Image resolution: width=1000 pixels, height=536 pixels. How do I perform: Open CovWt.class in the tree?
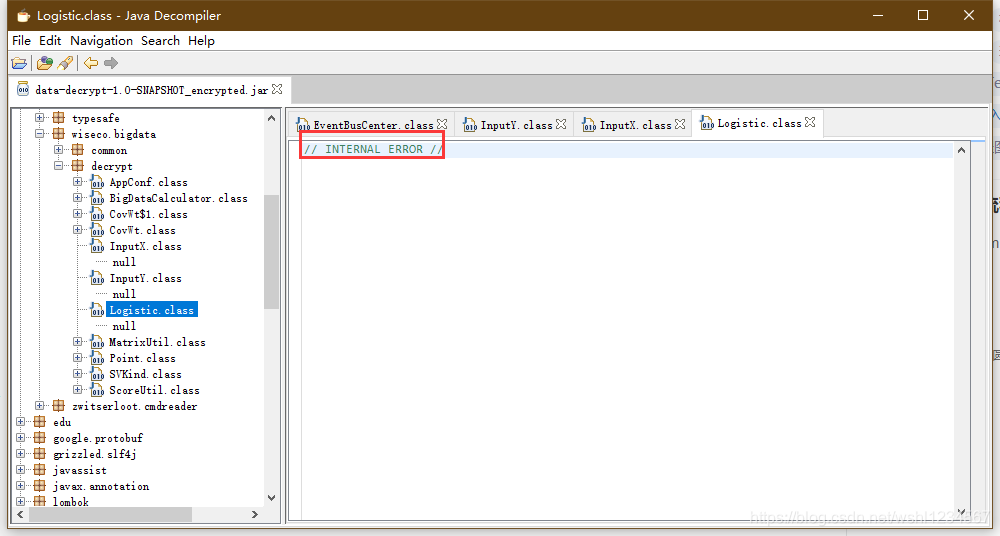(142, 230)
